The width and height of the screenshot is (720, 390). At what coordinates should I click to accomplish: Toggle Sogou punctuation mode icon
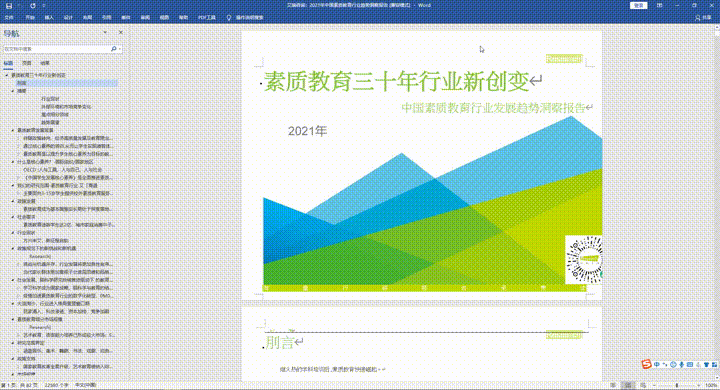click(x=664, y=364)
